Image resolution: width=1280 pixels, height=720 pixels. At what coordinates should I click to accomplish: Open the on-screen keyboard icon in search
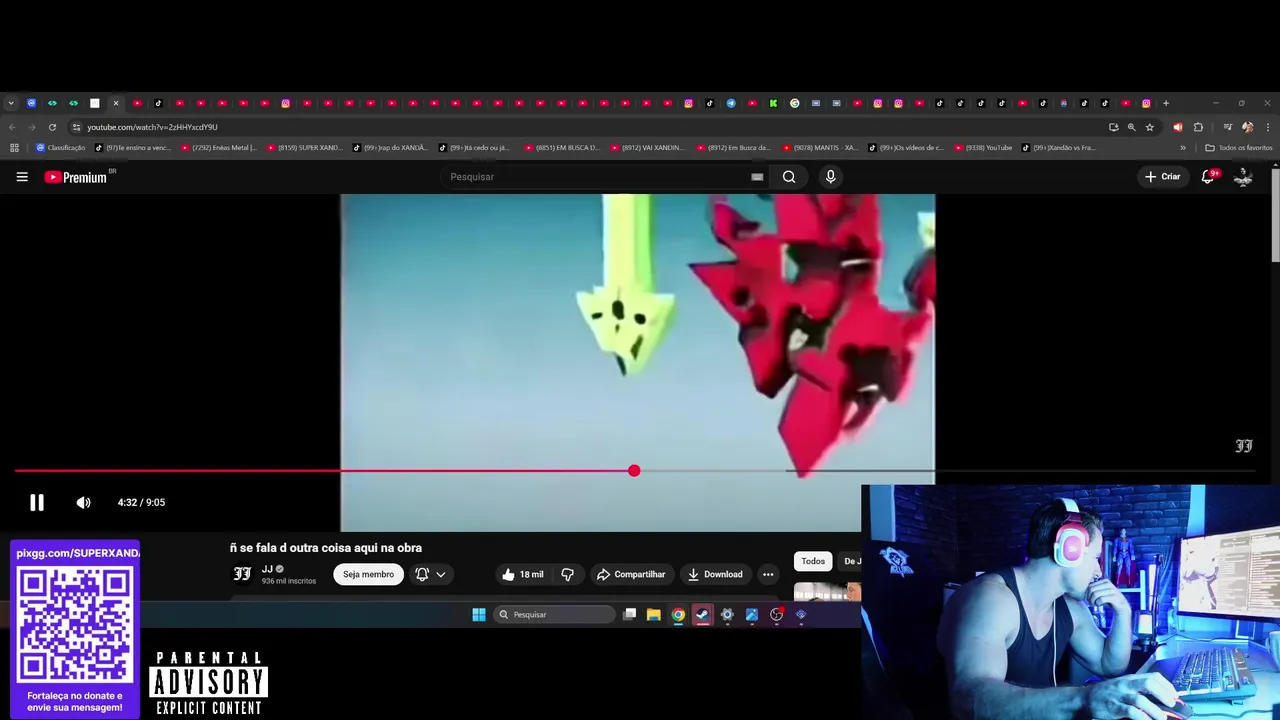[757, 177]
